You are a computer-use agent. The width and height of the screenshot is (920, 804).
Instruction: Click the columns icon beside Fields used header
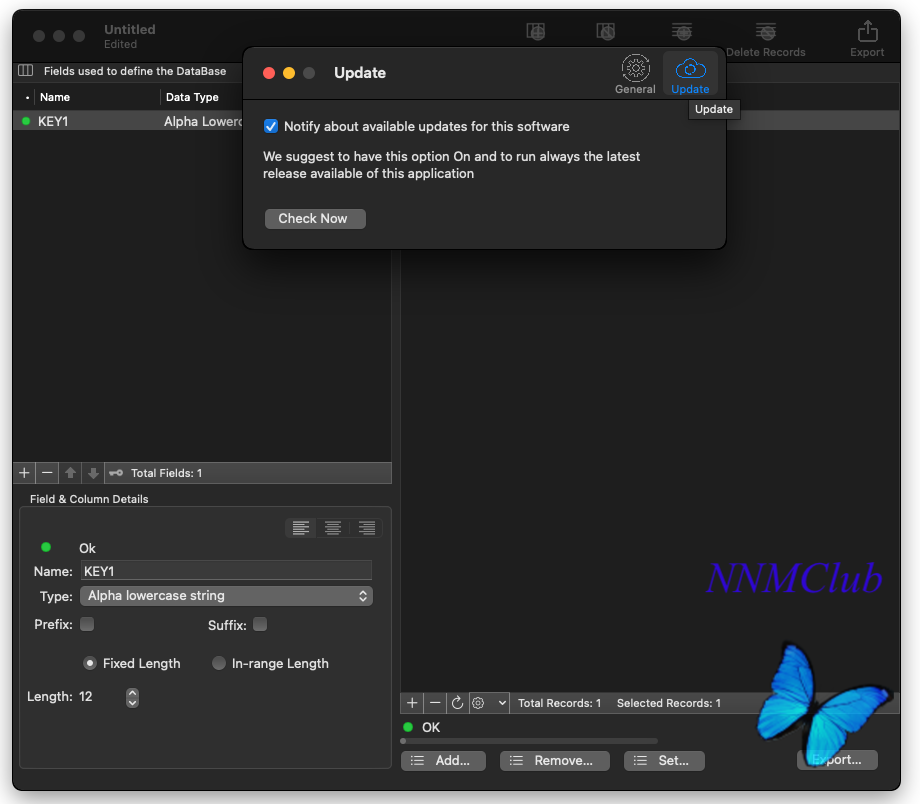(x=25, y=70)
